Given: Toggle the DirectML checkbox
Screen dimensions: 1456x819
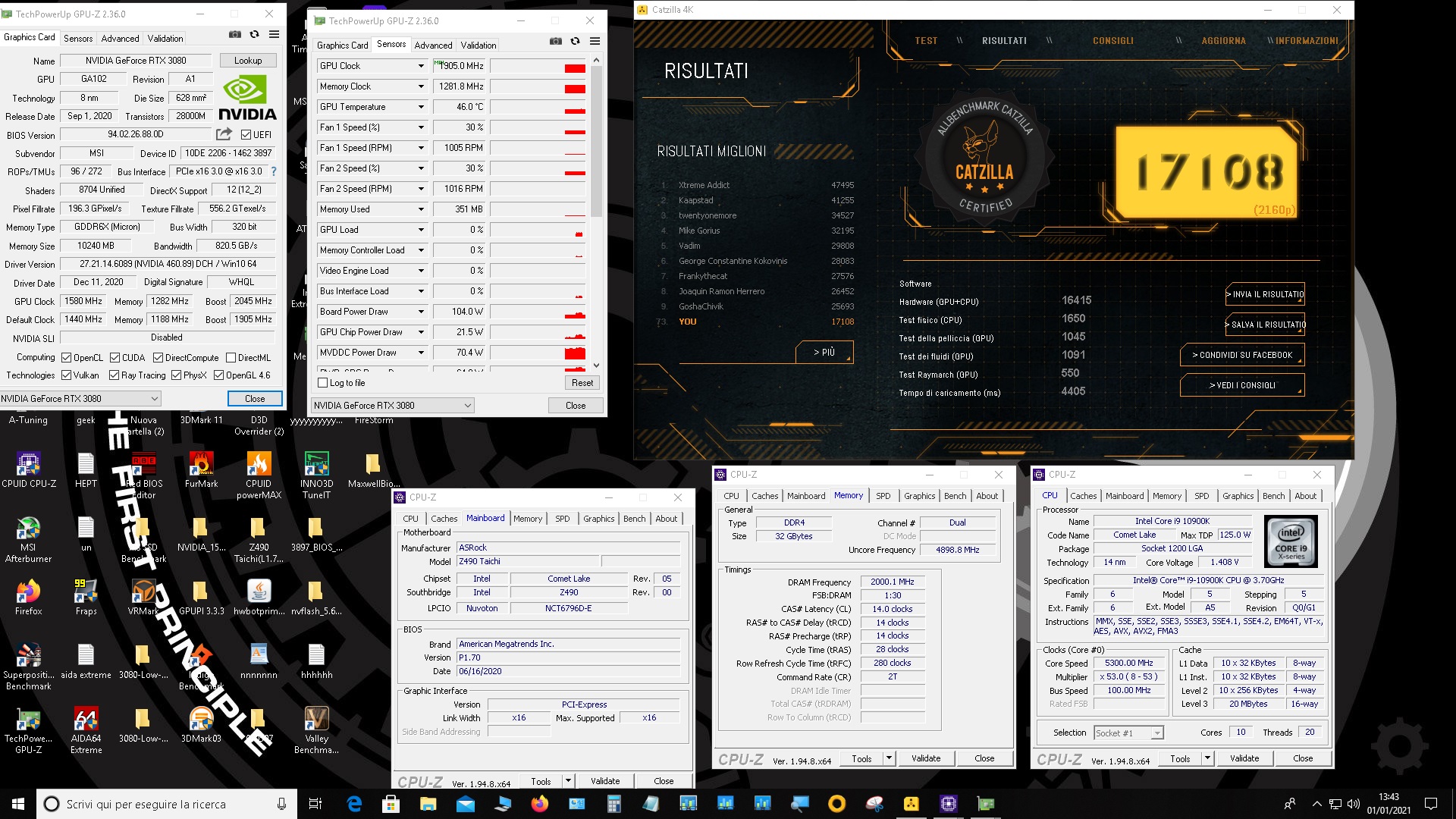Looking at the screenshot, I should point(231,358).
